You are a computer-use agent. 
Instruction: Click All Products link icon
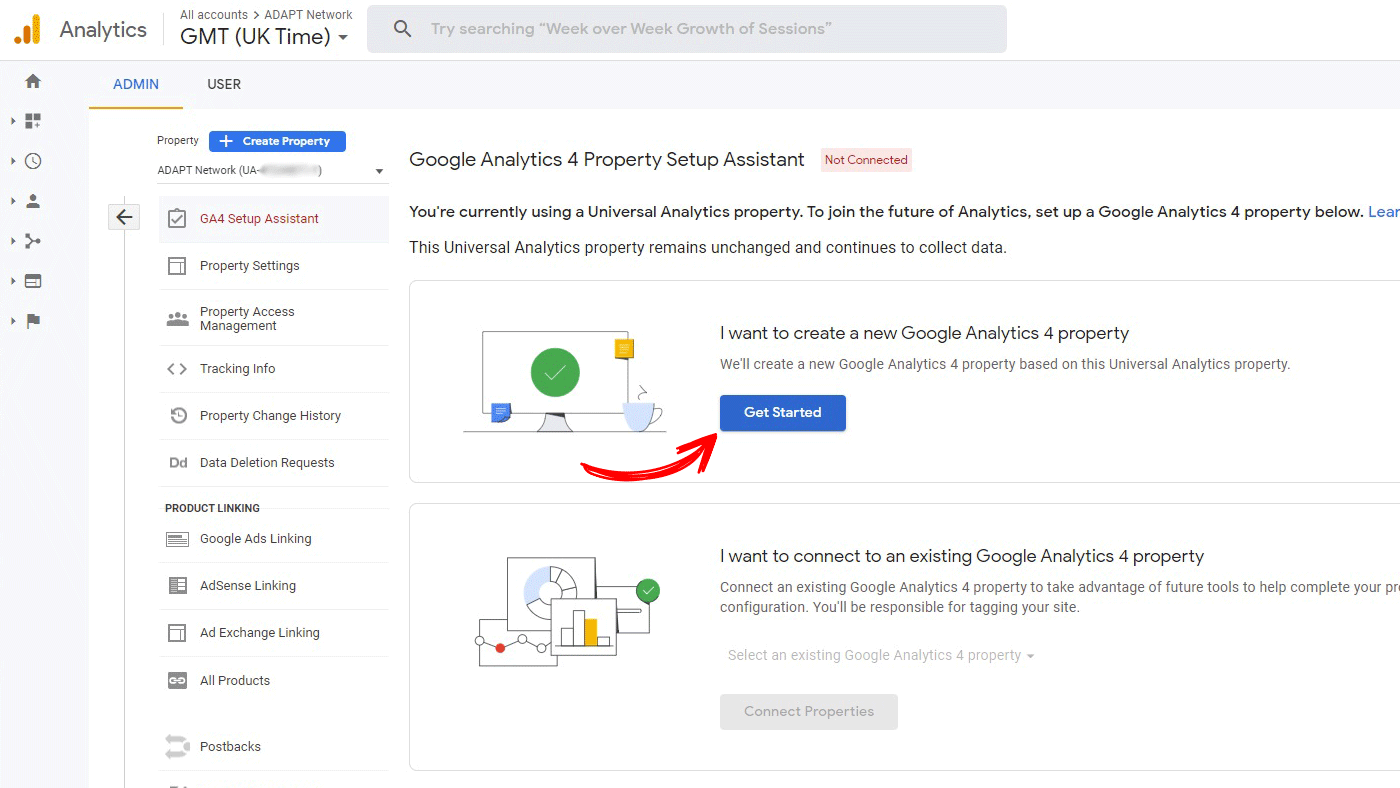(177, 681)
